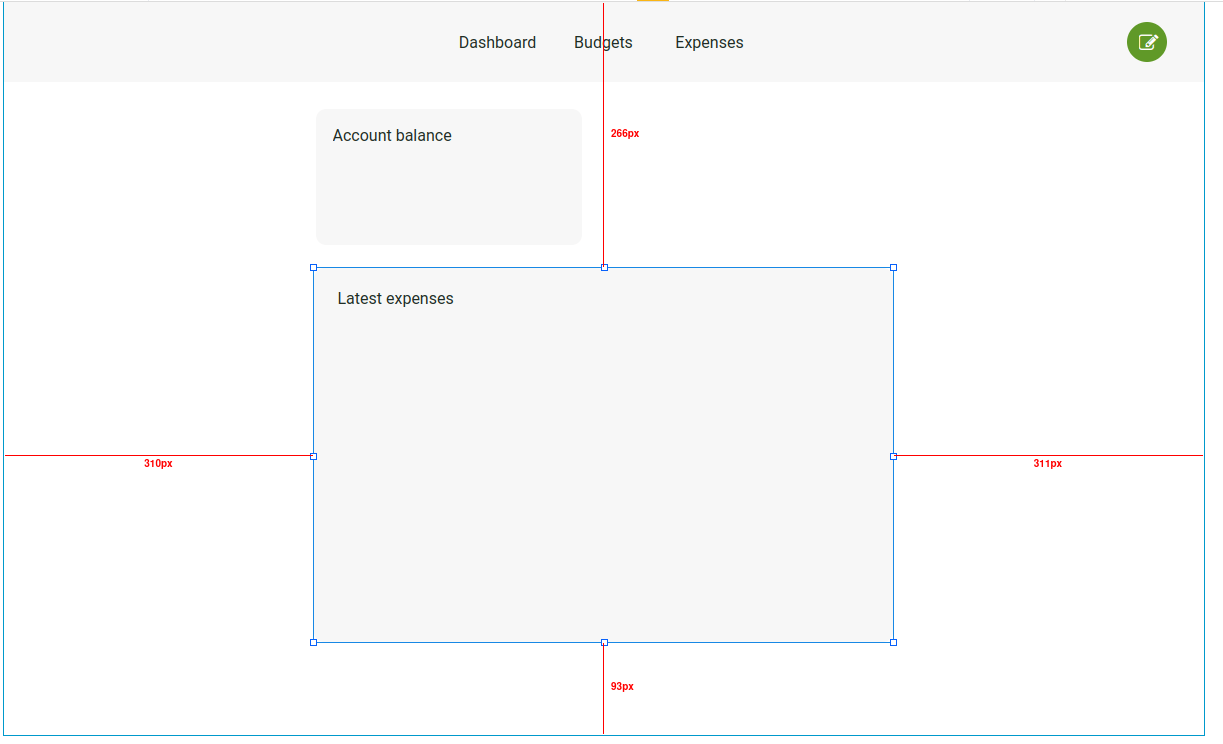
Task: Click the Latest expenses heading
Action: (x=395, y=298)
